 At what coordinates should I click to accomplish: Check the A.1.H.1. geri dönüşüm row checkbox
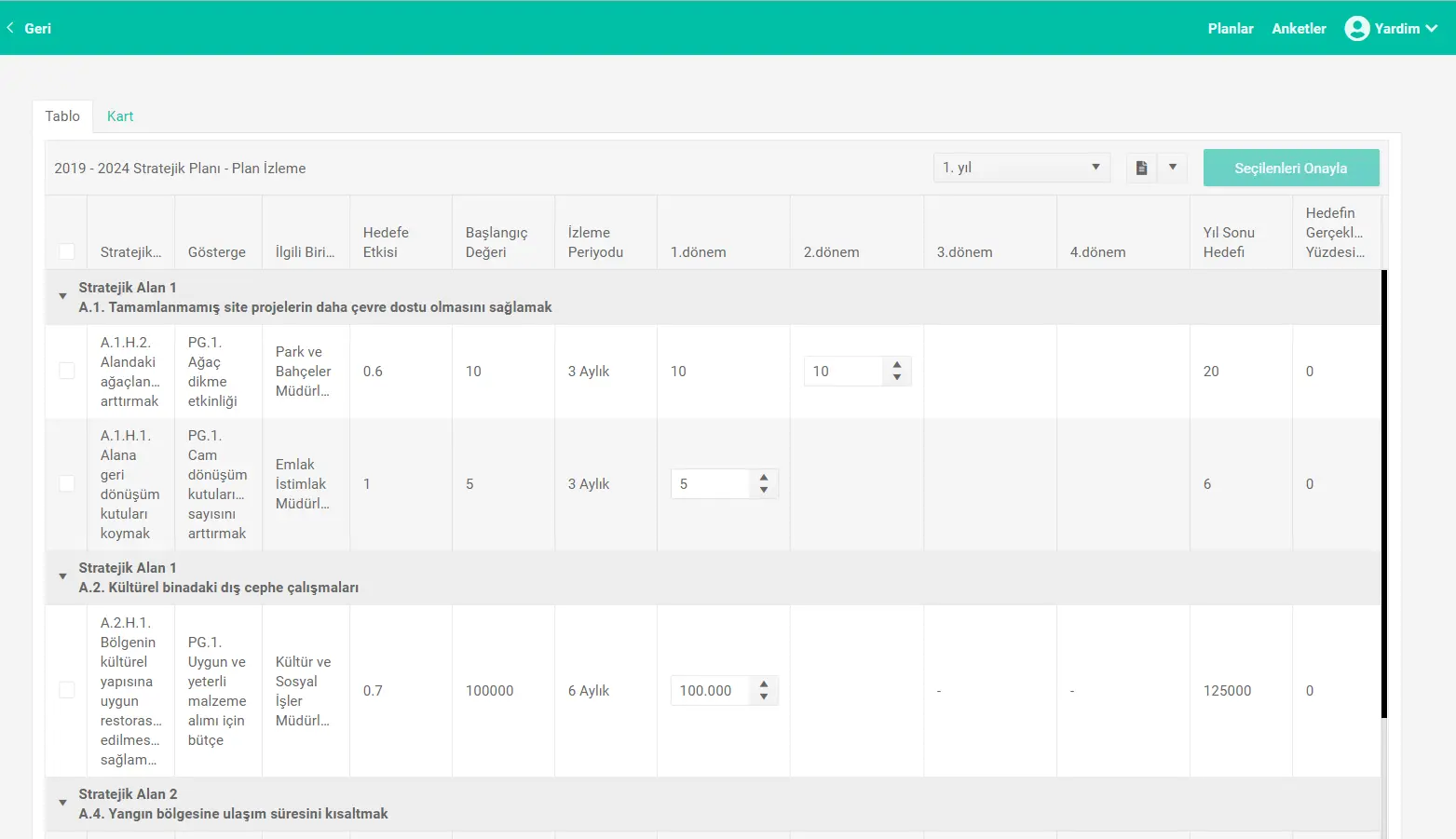pos(67,484)
